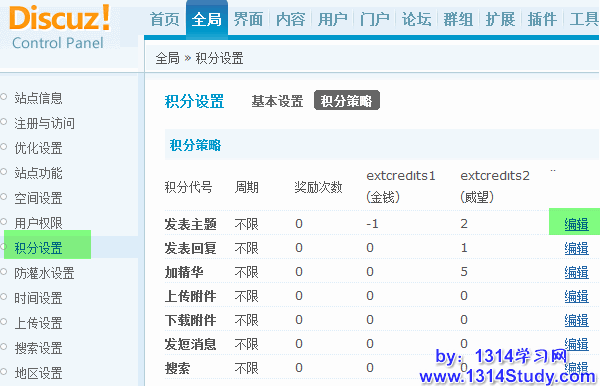Image resolution: width=600 pixels, height=386 pixels.
Task: Click the 威望 value 1 for 发表回复
Action: pos(464,248)
